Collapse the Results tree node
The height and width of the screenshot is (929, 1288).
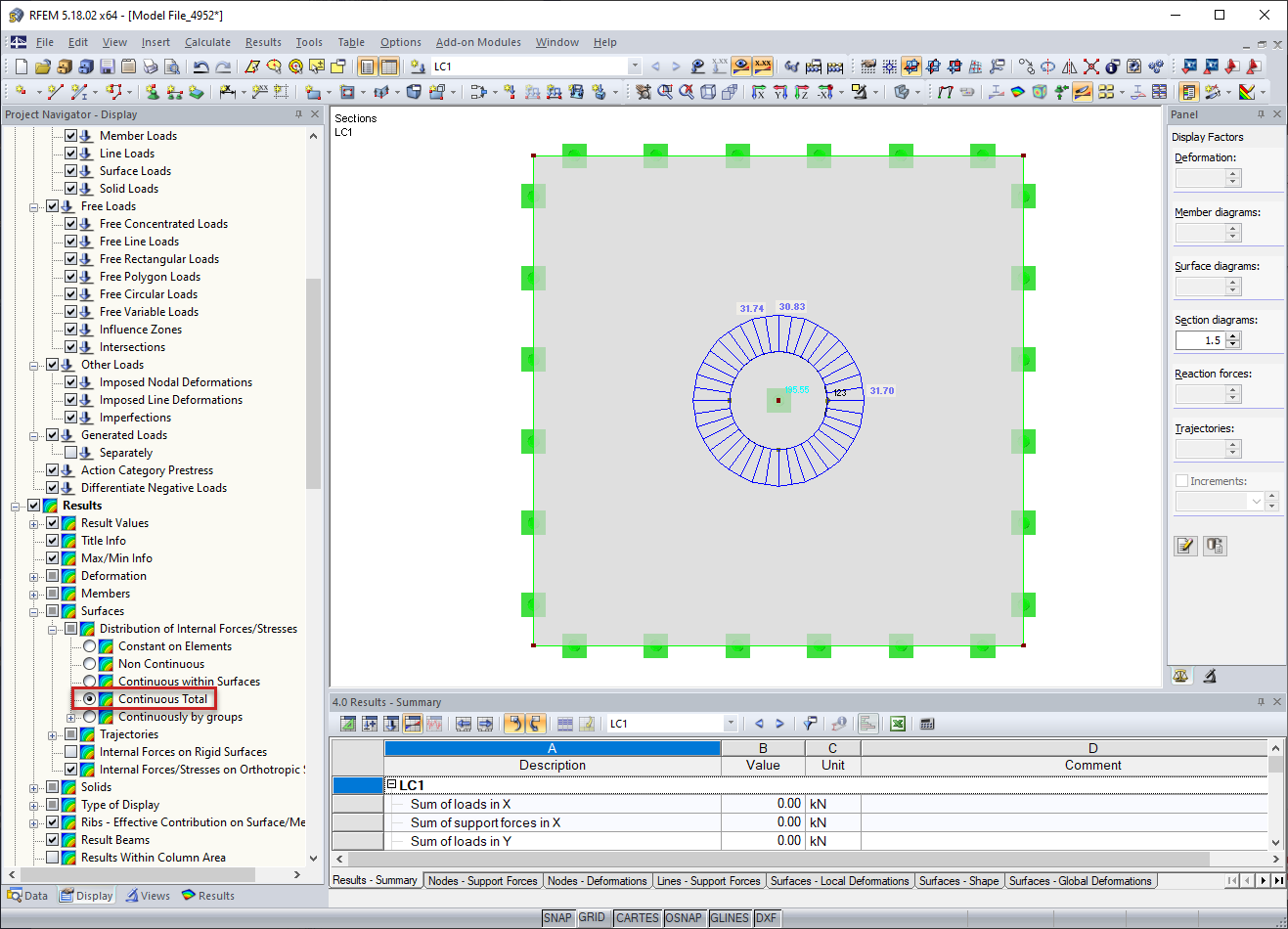[16, 506]
